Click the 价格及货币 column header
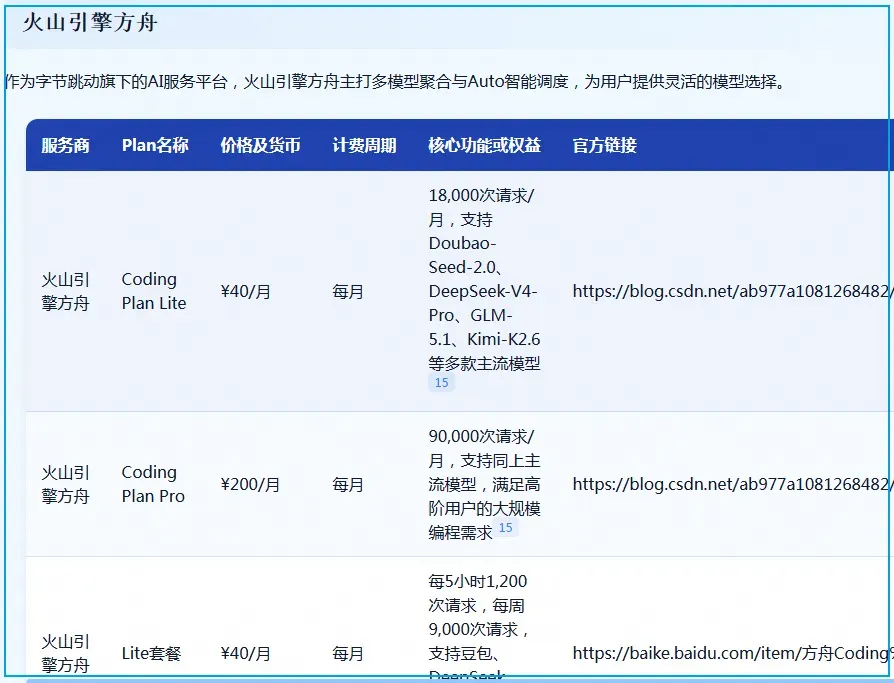Image resolution: width=894 pixels, height=683 pixels. (x=261, y=145)
